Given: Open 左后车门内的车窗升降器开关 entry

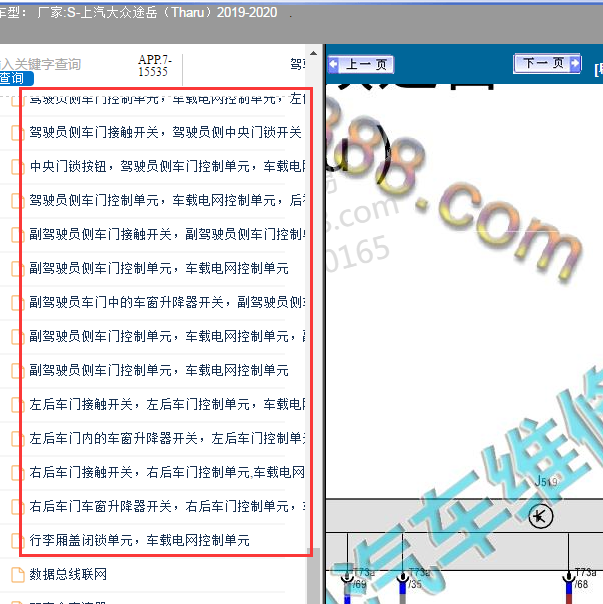Looking at the screenshot, I should coord(168,438).
